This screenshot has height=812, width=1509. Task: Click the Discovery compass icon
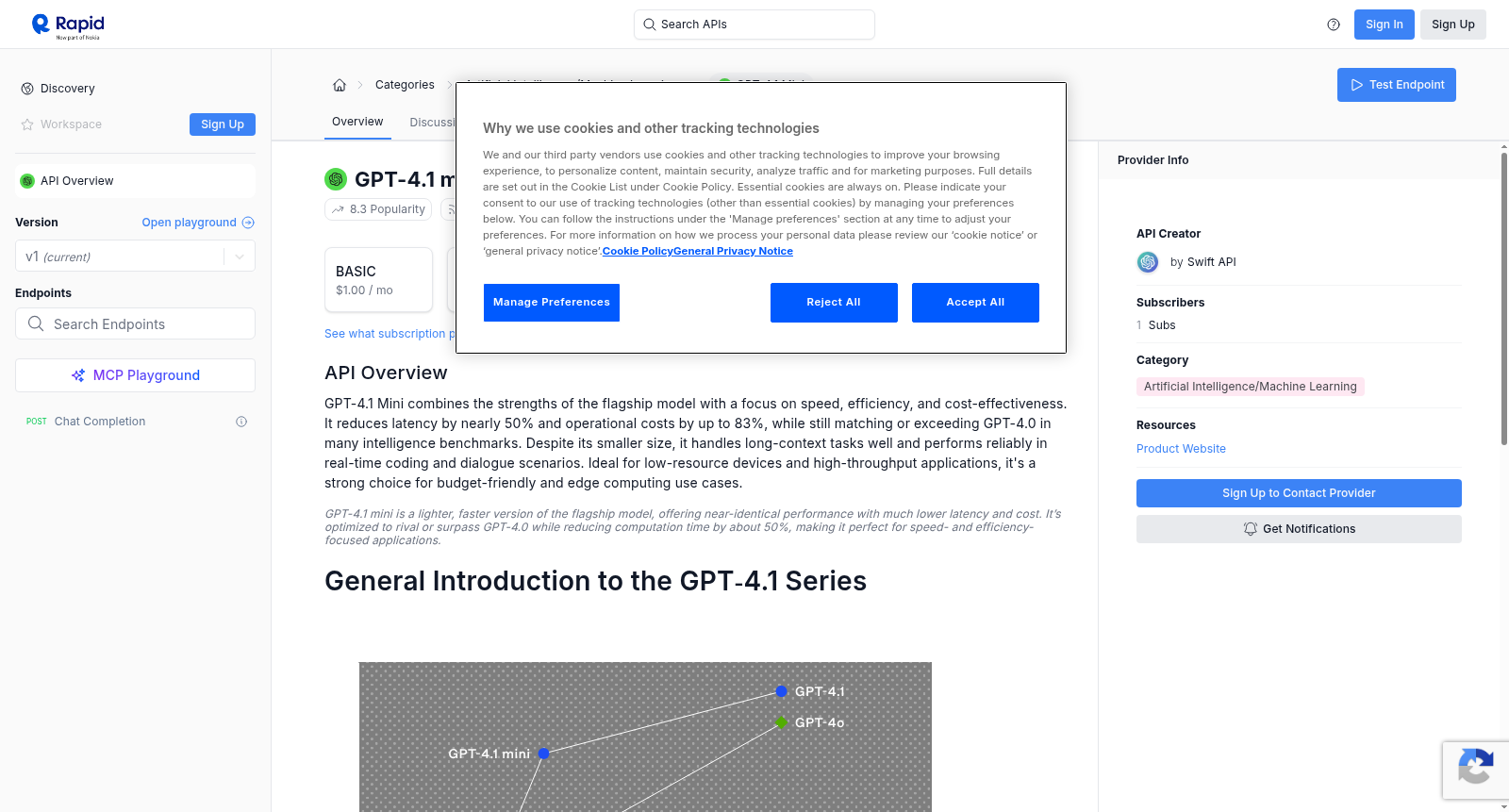pyautogui.click(x=27, y=89)
